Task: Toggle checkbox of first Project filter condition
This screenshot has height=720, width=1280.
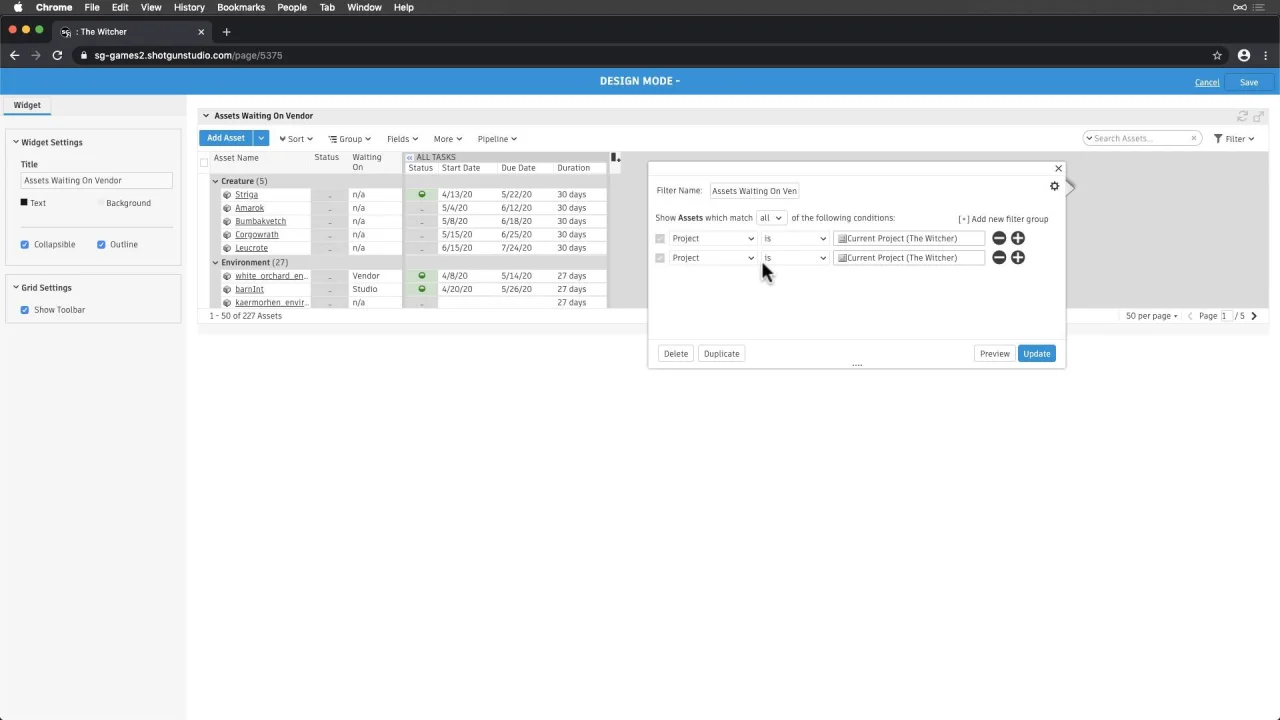Action: pos(660,238)
